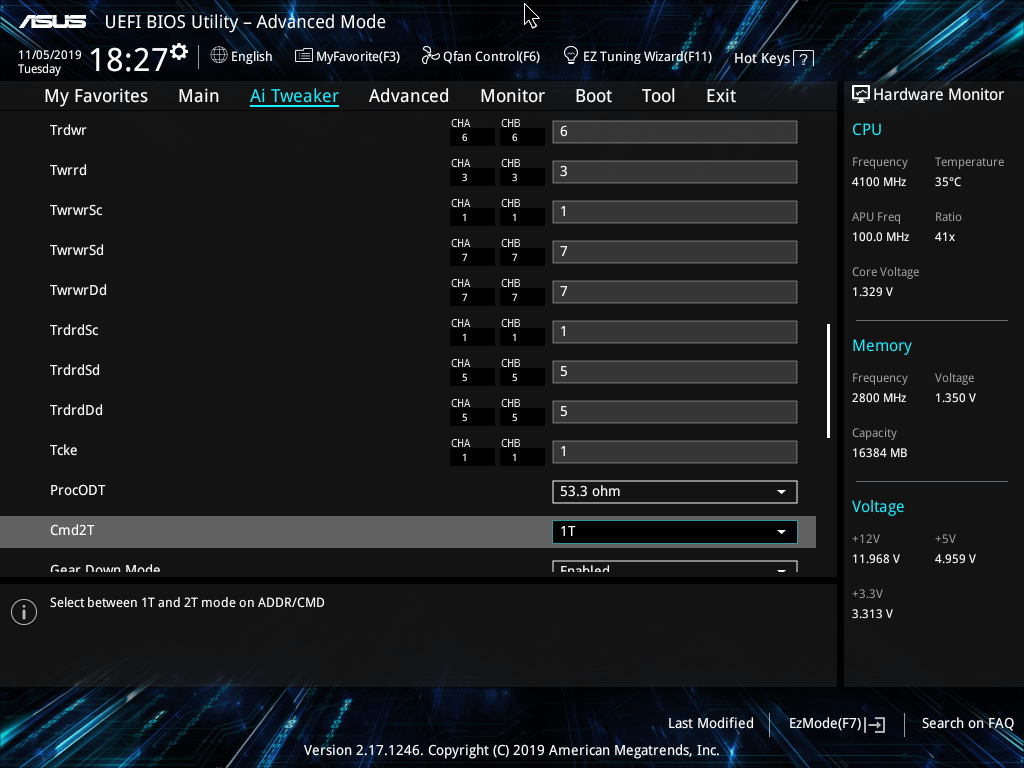Screen dimensions: 1024x768
Task: Click the +5V reading 4.959 V
Action: click(x=955, y=559)
